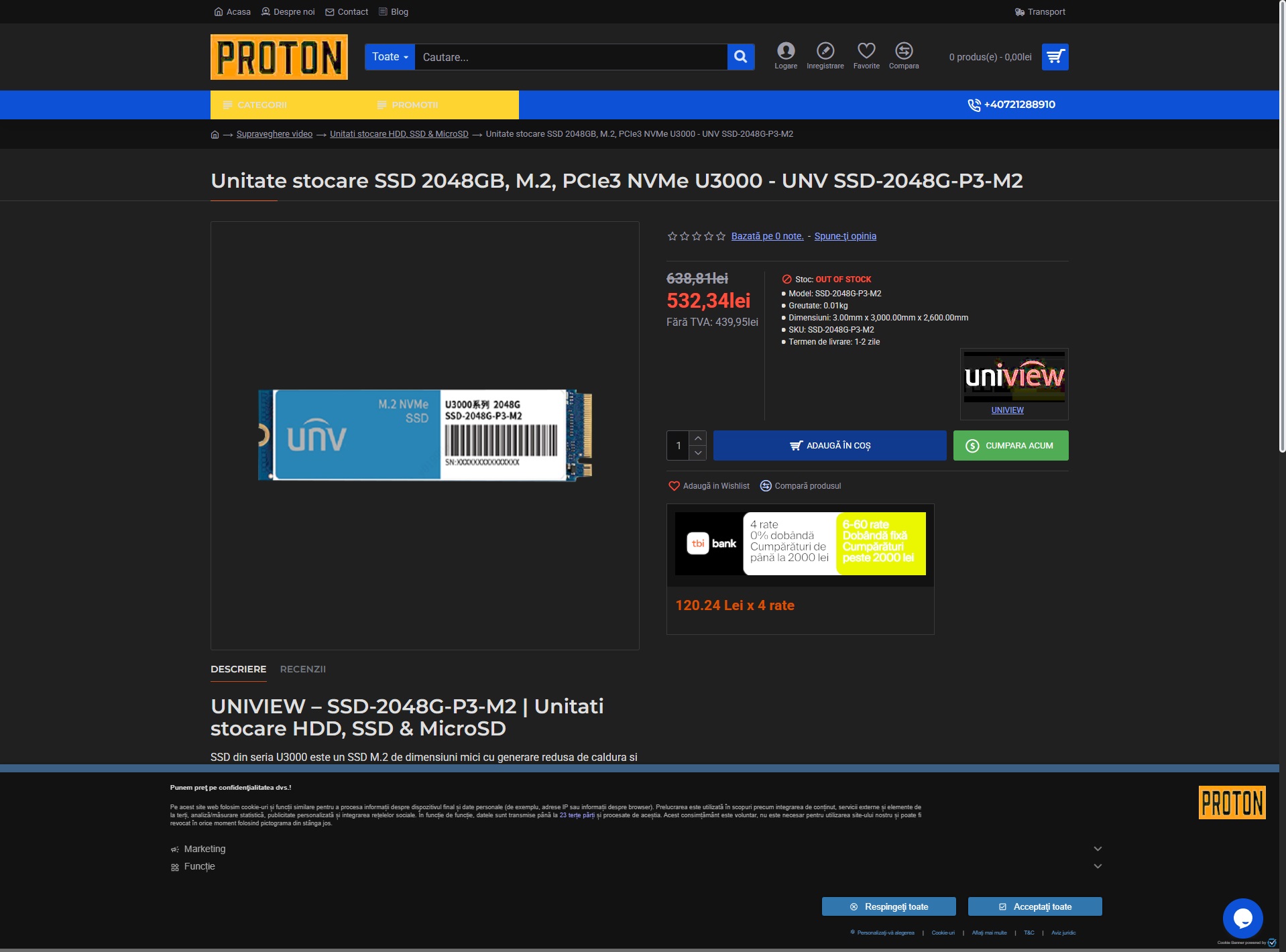Focus the quantity input field
The height and width of the screenshot is (952, 1286).
tap(679, 446)
